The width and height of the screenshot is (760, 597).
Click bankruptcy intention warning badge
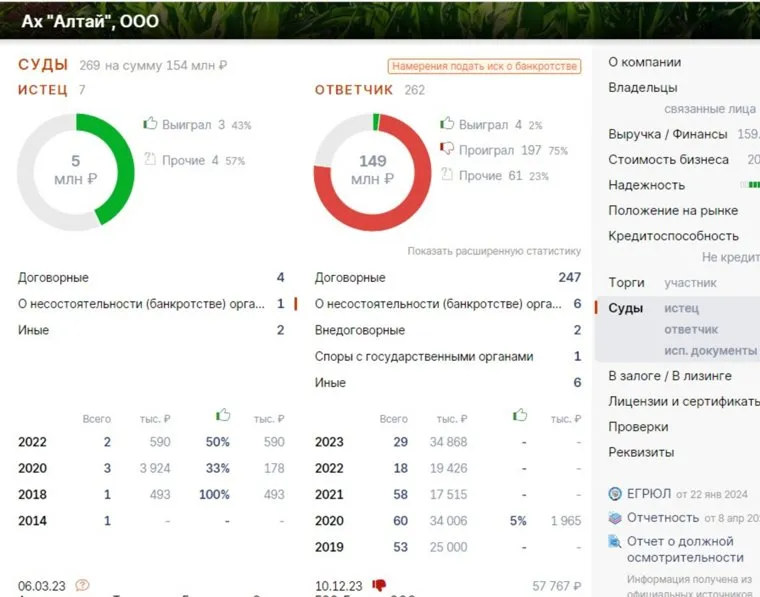tap(484, 66)
